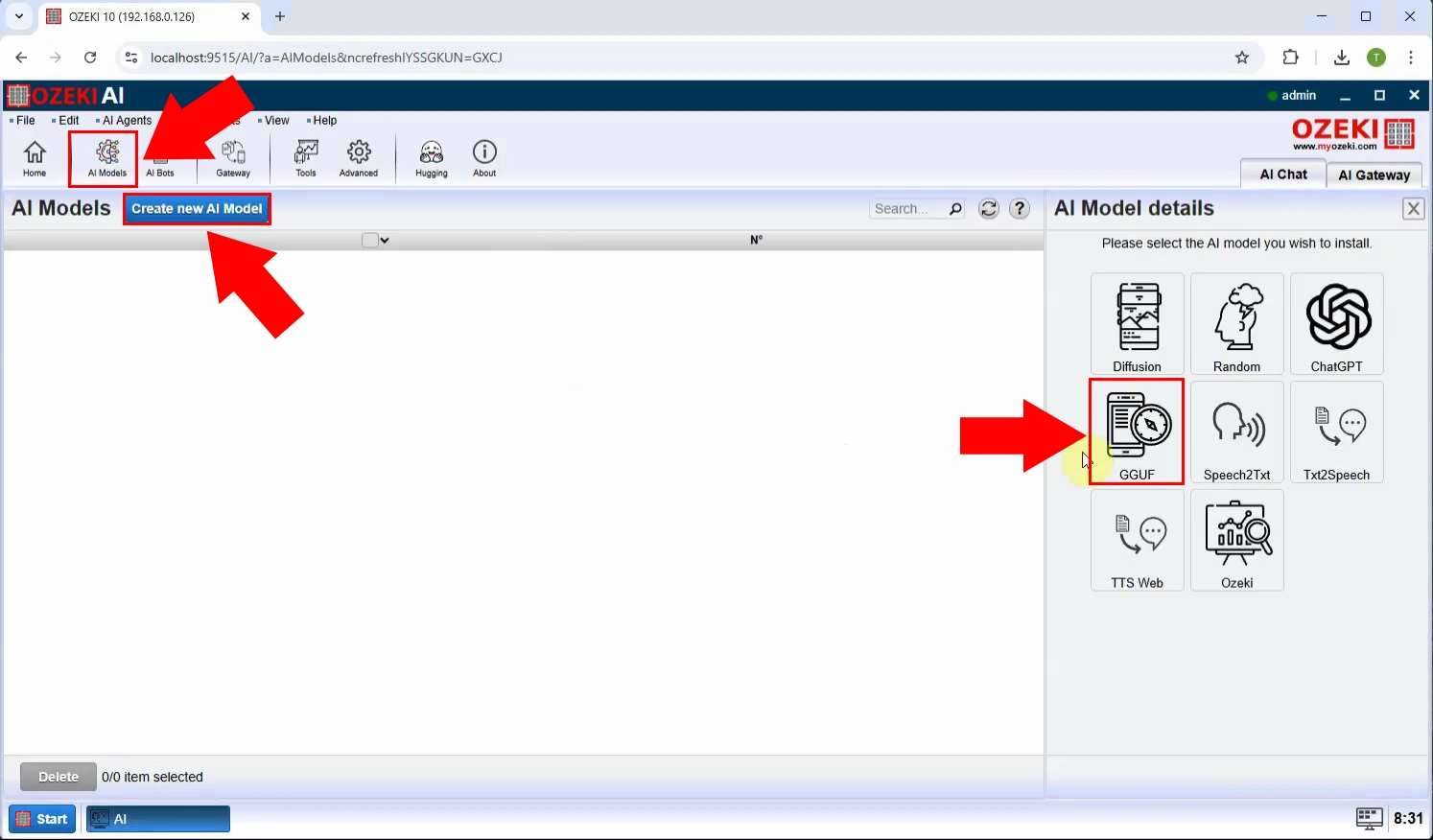Toggle the select-all checkbox in list header
Image resolution: width=1433 pixels, height=840 pixels.
[369, 241]
